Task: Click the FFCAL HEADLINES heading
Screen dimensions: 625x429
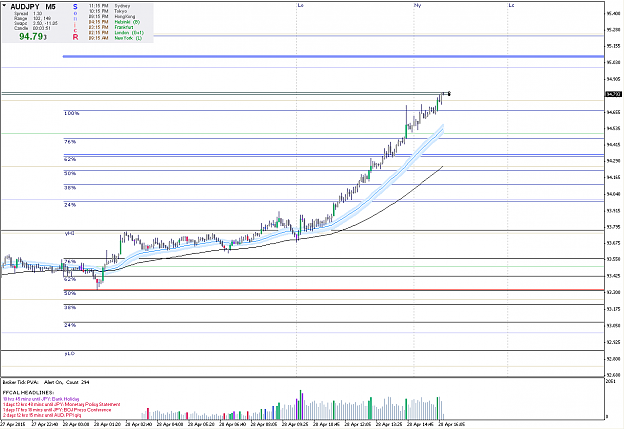Action: [28, 393]
